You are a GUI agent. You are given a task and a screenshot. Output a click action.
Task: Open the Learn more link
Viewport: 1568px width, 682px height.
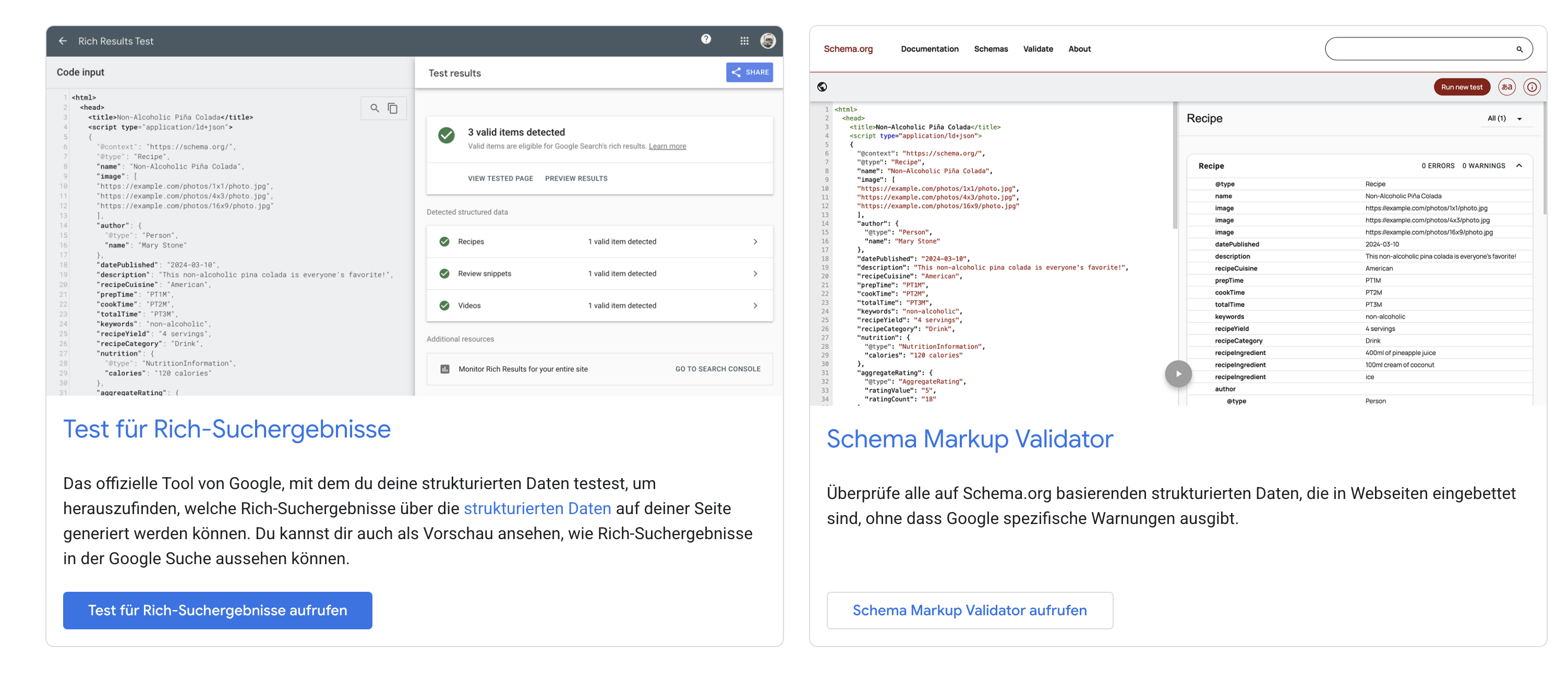click(x=667, y=146)
